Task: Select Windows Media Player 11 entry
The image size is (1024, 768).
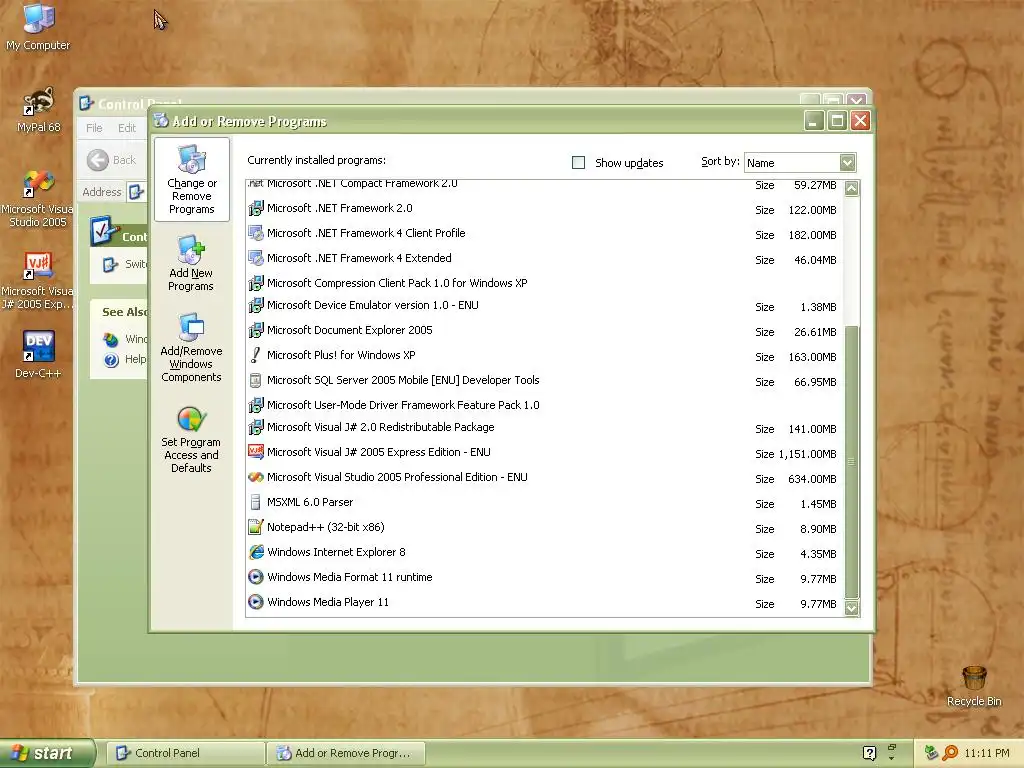Action: [545, 602]
